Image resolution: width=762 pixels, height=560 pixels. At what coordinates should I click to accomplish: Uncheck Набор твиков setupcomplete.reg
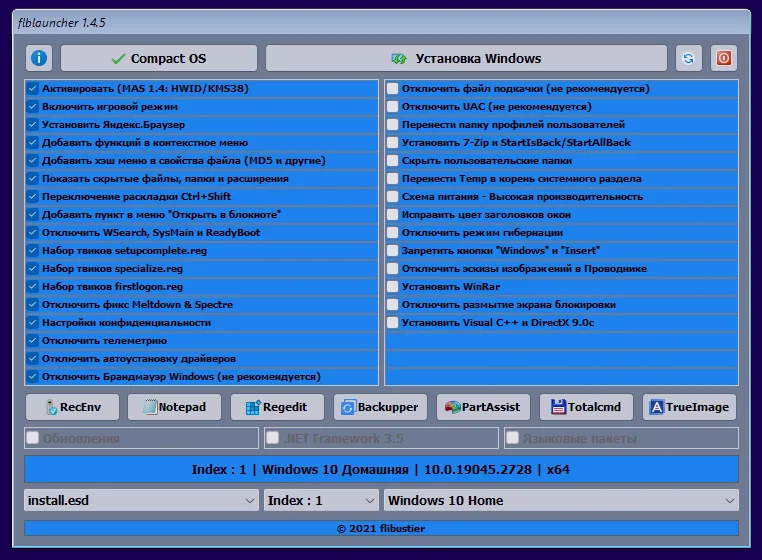pos(33,250)
